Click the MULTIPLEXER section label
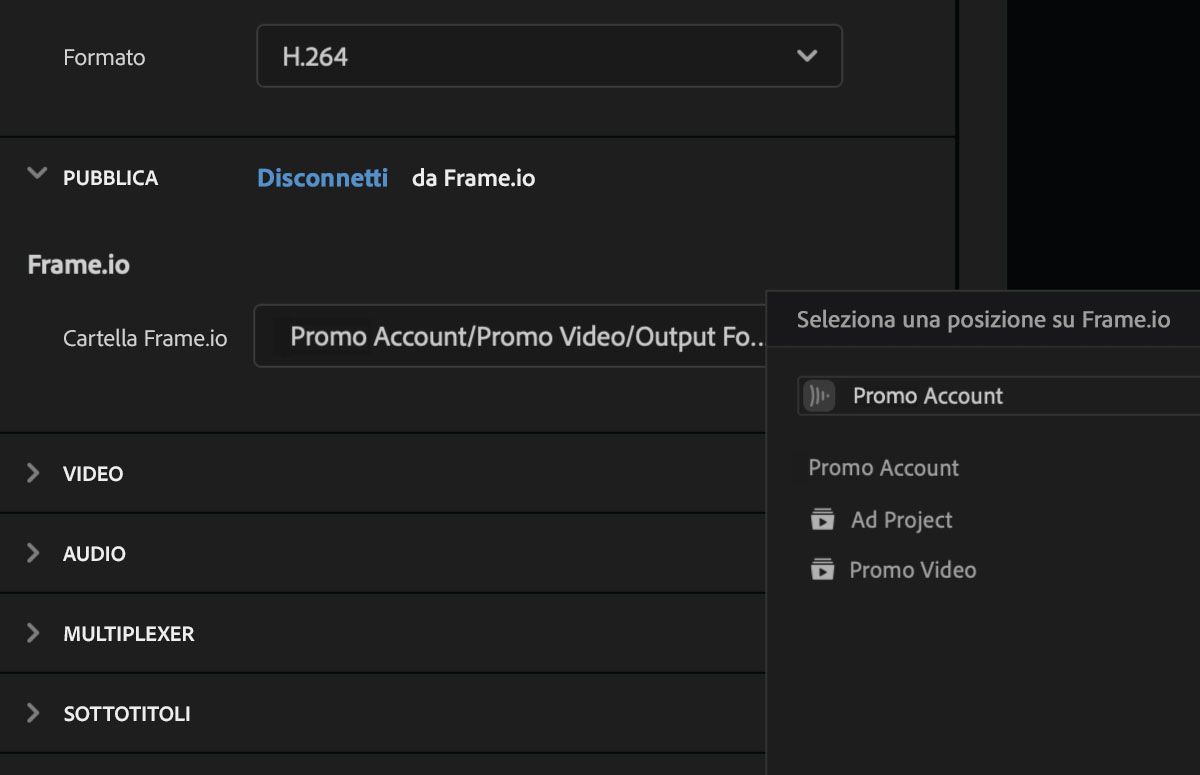 [128, 634]
